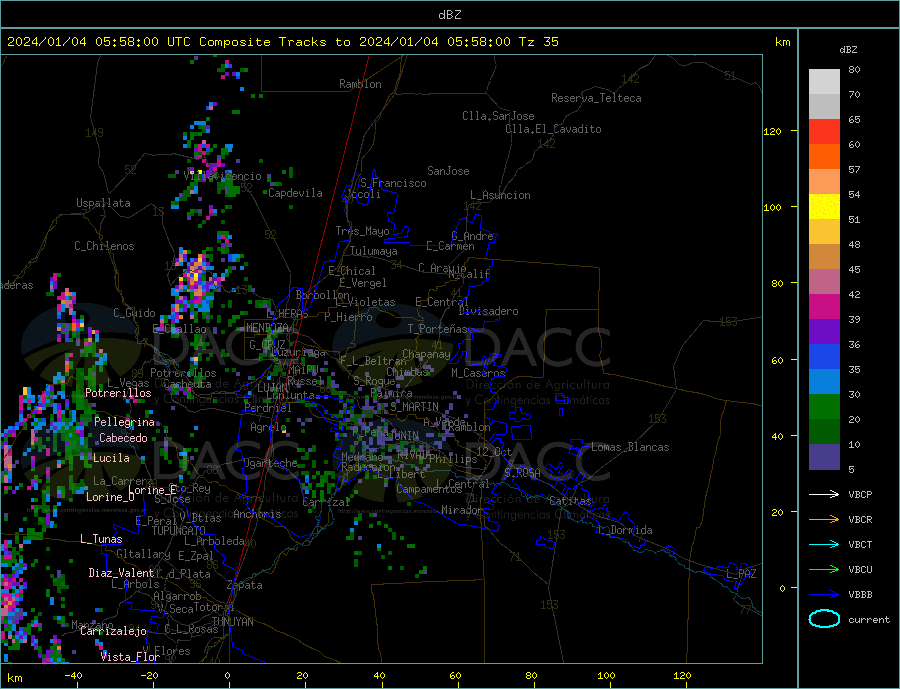Click the cyan 'current' ellipse symbol
Viewport: 900px width, 689px height.
point(824,619)
